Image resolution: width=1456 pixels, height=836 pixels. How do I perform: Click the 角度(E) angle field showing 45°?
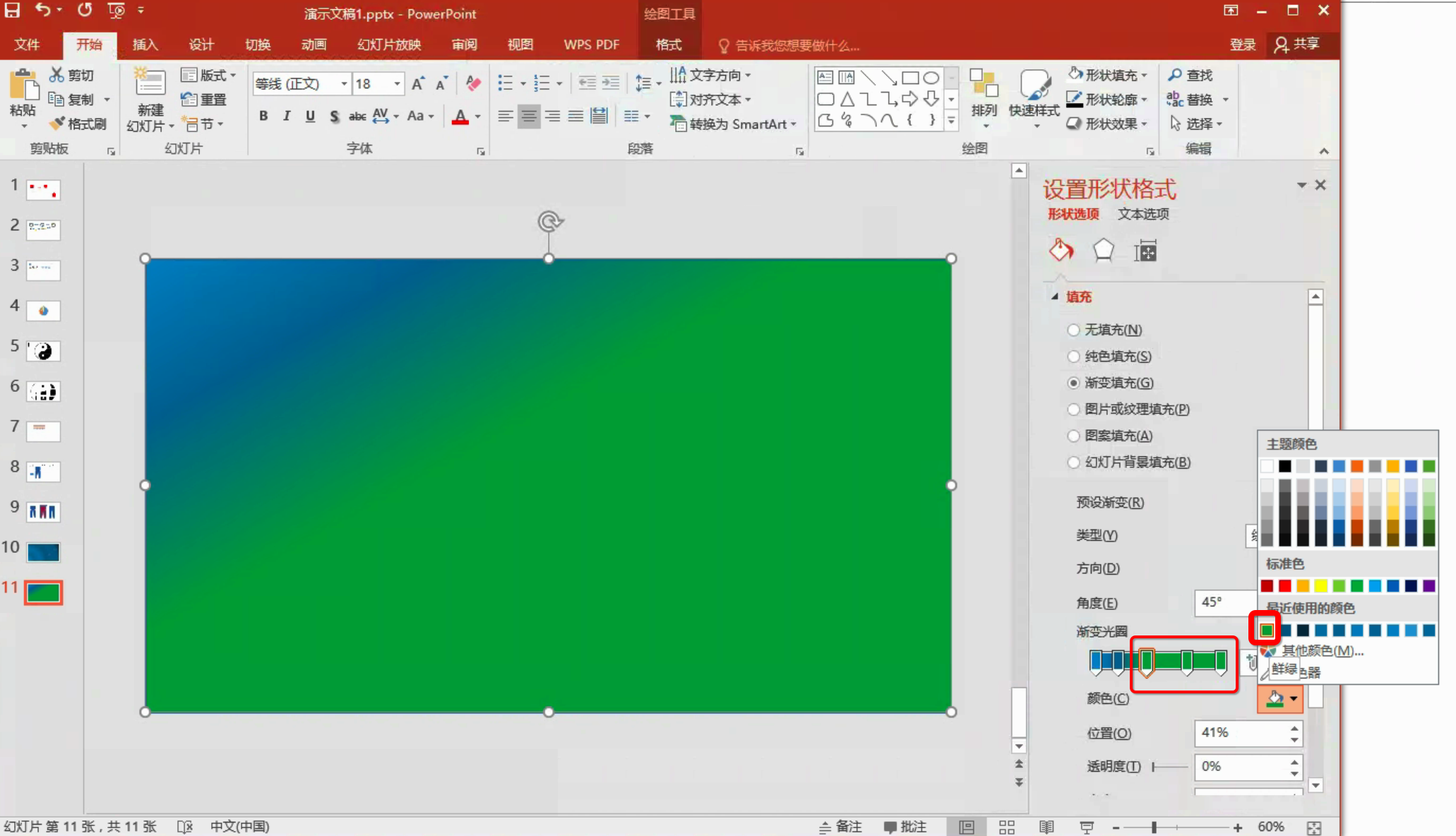click(x=1225, y=602)
